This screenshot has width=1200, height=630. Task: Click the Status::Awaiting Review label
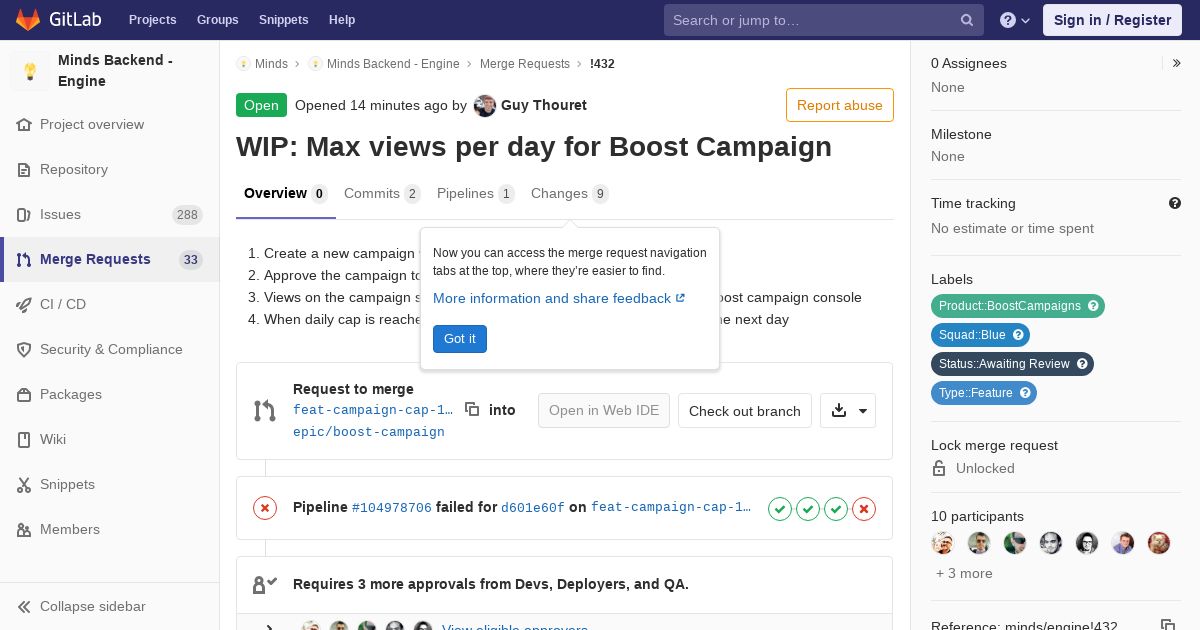[1012, 364]
